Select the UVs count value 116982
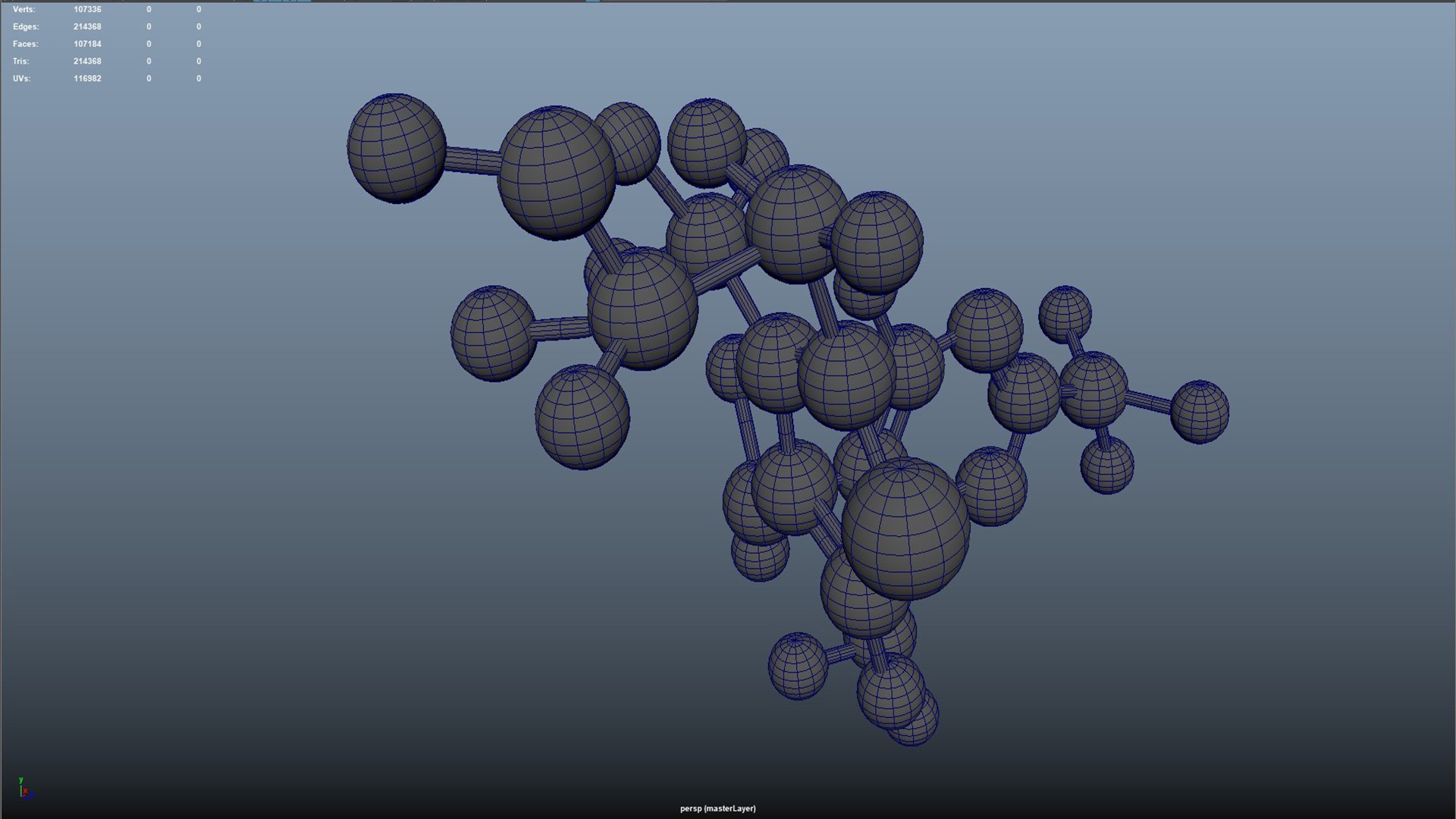This screenshot has height=819, width=1456. [87, 79]
